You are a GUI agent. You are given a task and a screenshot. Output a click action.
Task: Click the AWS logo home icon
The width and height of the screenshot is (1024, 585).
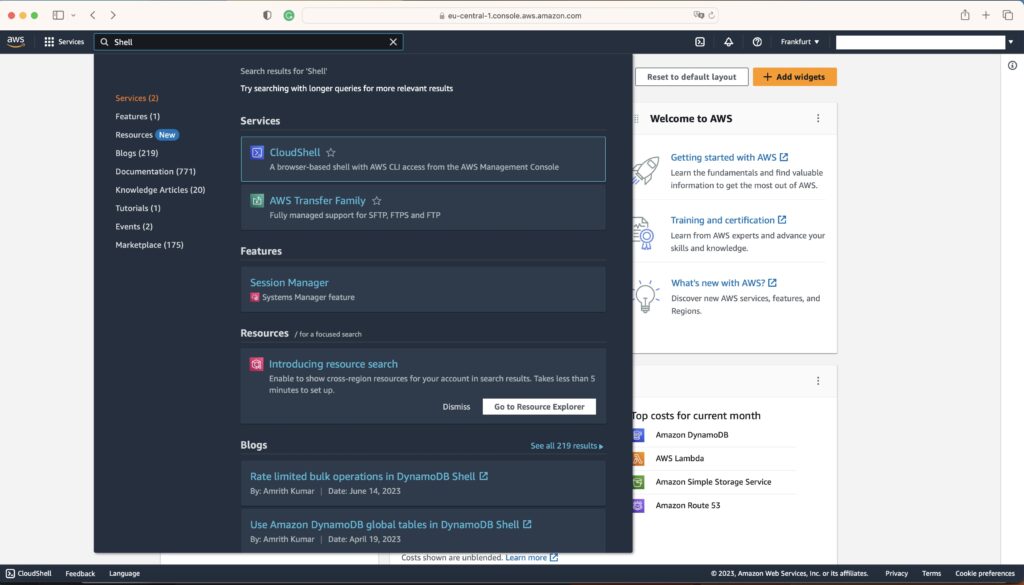[16, 42]
